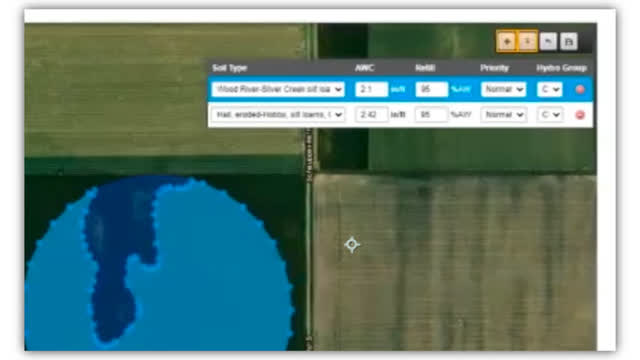Open Hydro Group dropdown in Wood River row
640x360 pixels.
click(550, 89)
